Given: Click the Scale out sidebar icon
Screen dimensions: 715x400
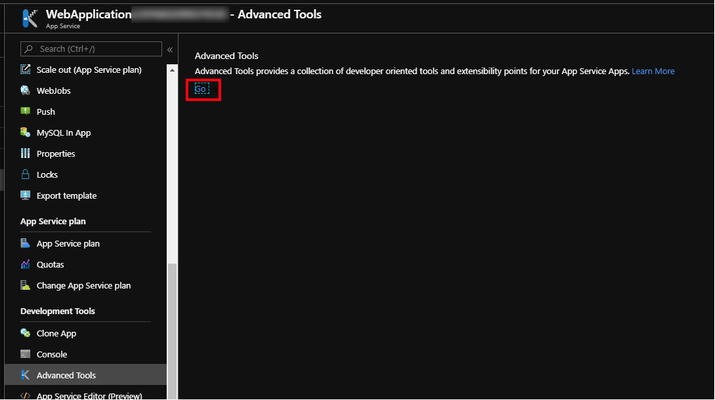Looking at the screenshot, I should (25, 69).
